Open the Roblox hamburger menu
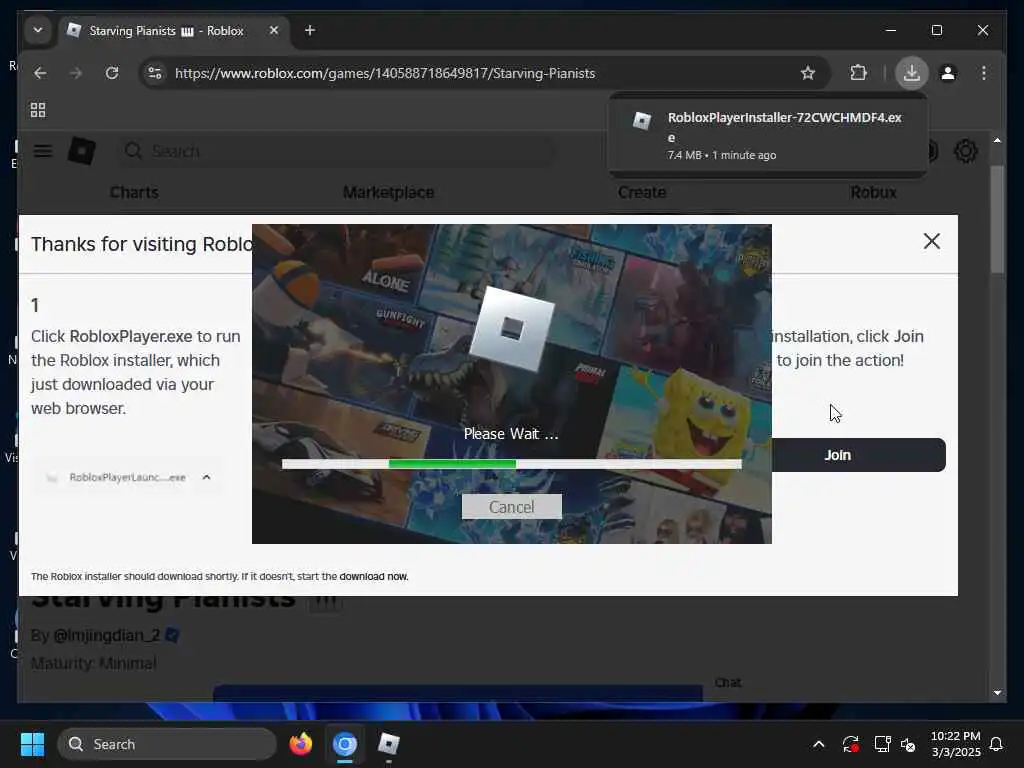The width and height of the screenshot is (1024, 768). [x=43, y=152]
